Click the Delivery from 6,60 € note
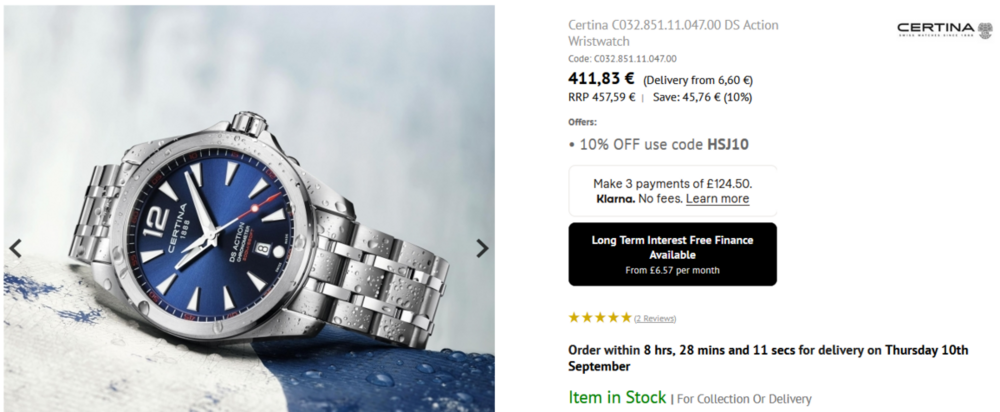This screenshot has width=1000, height=412. coord(698,80)
